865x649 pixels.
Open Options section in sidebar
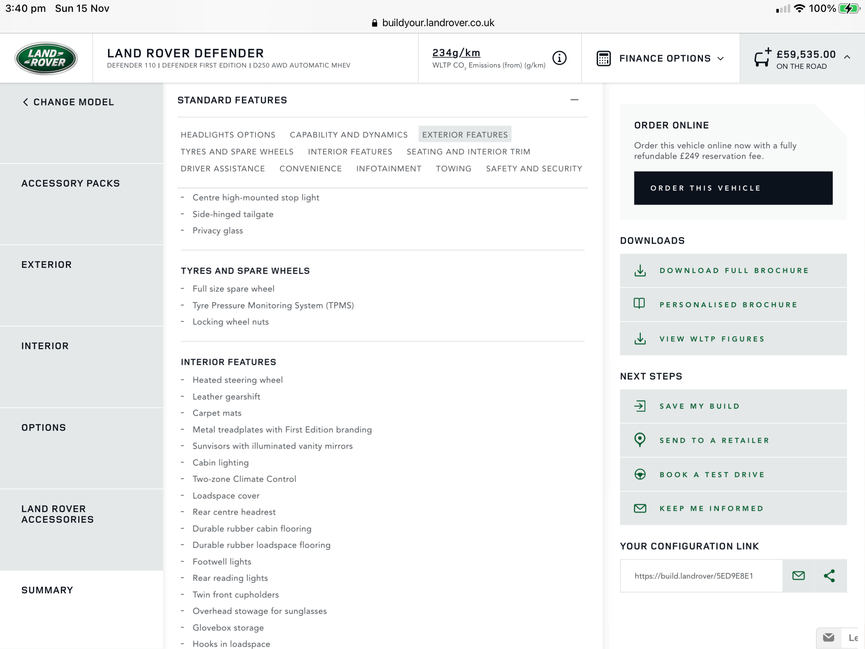point(82,449)
